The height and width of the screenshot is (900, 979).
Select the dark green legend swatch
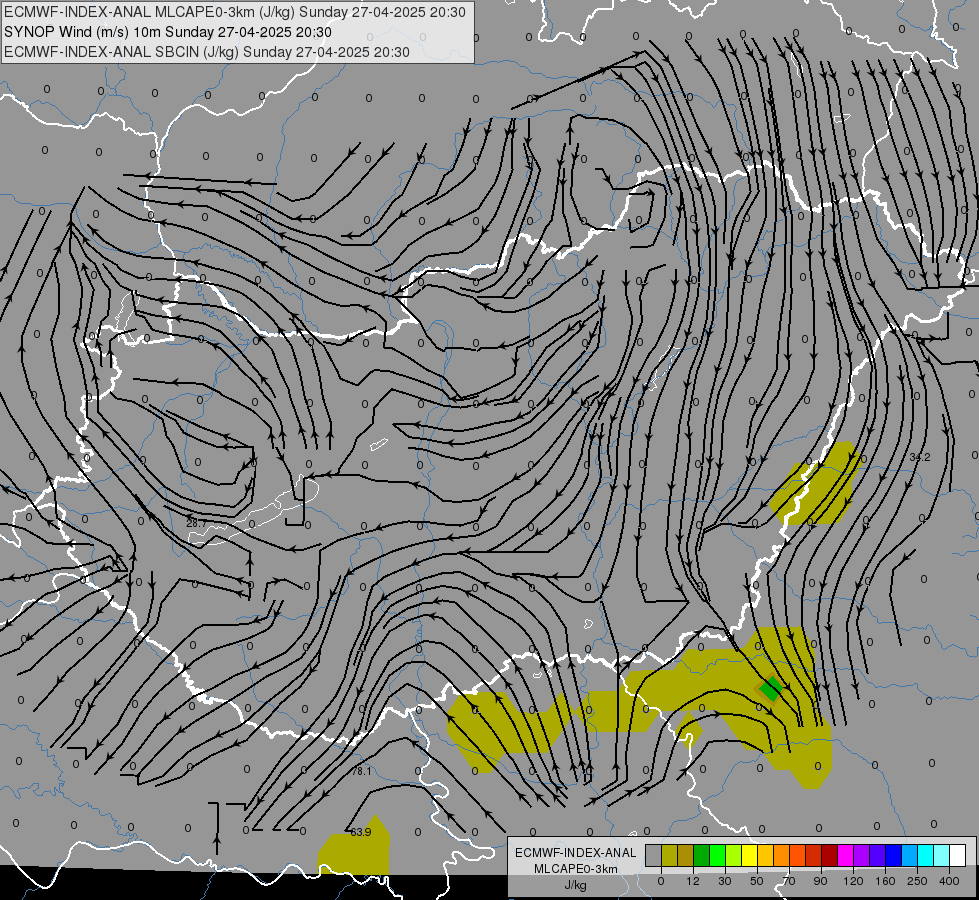tap(701, 856)
